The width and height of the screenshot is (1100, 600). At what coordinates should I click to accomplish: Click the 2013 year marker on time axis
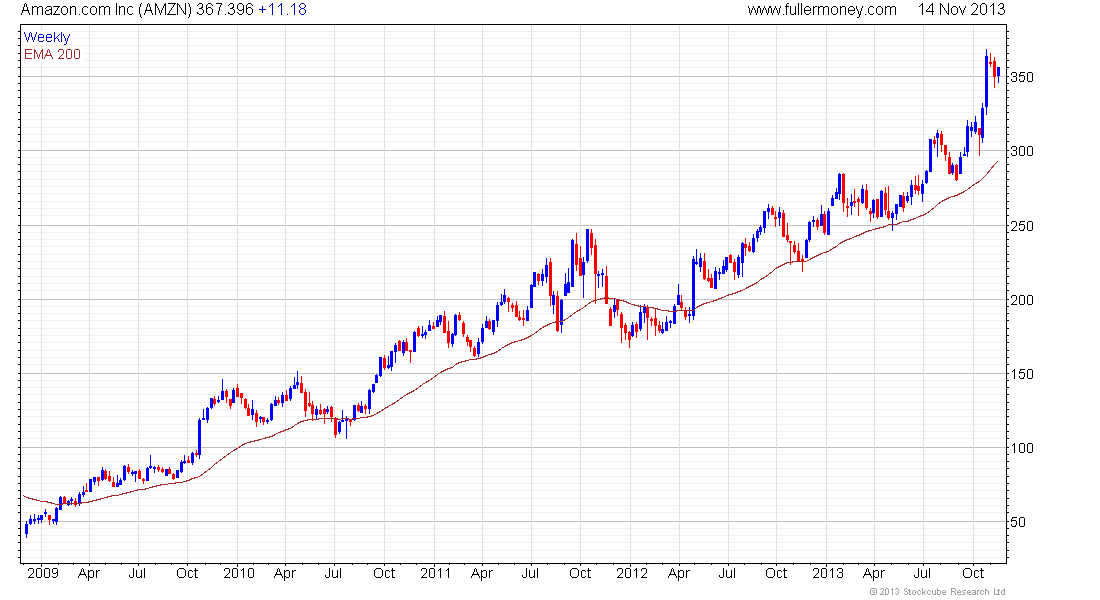click(x=828, y=573)
